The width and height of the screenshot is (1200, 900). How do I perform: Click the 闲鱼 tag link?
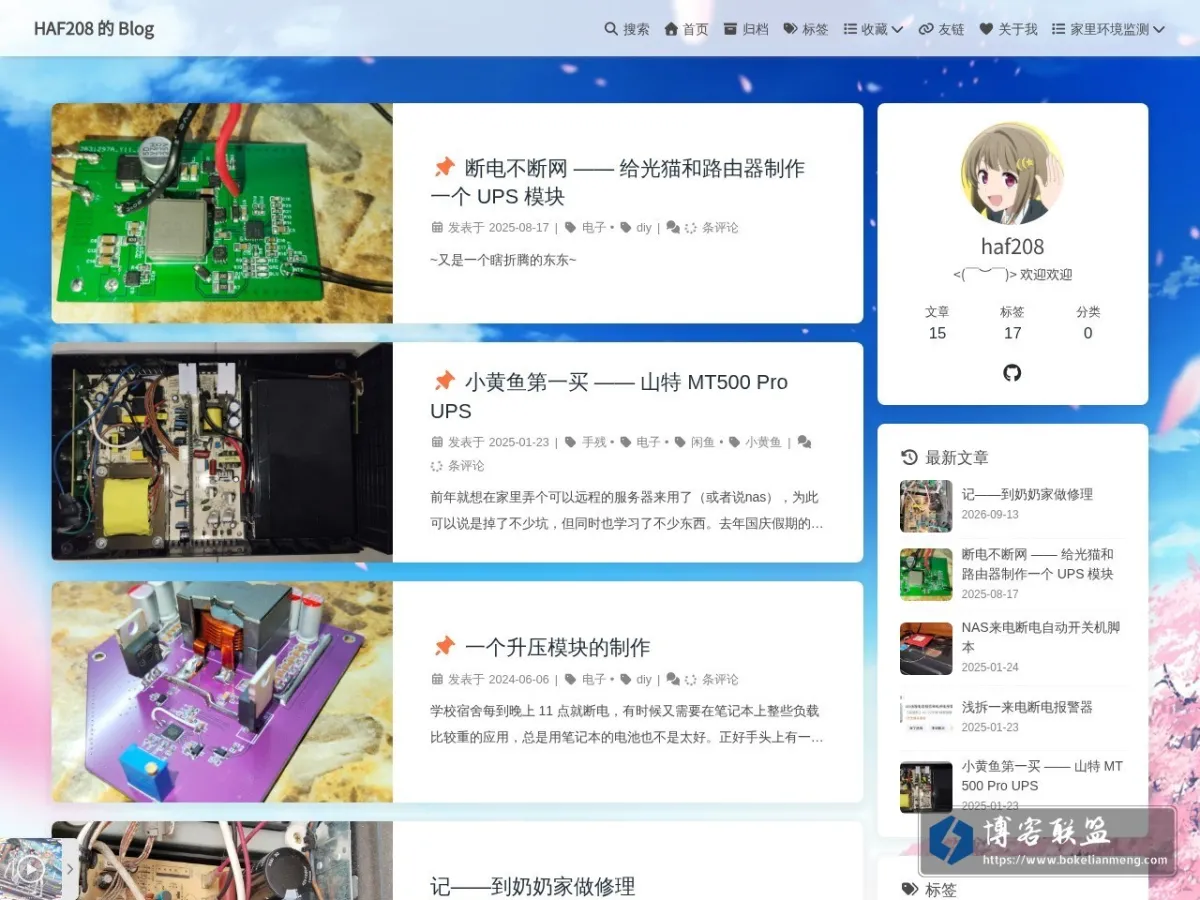coord(703,441)
